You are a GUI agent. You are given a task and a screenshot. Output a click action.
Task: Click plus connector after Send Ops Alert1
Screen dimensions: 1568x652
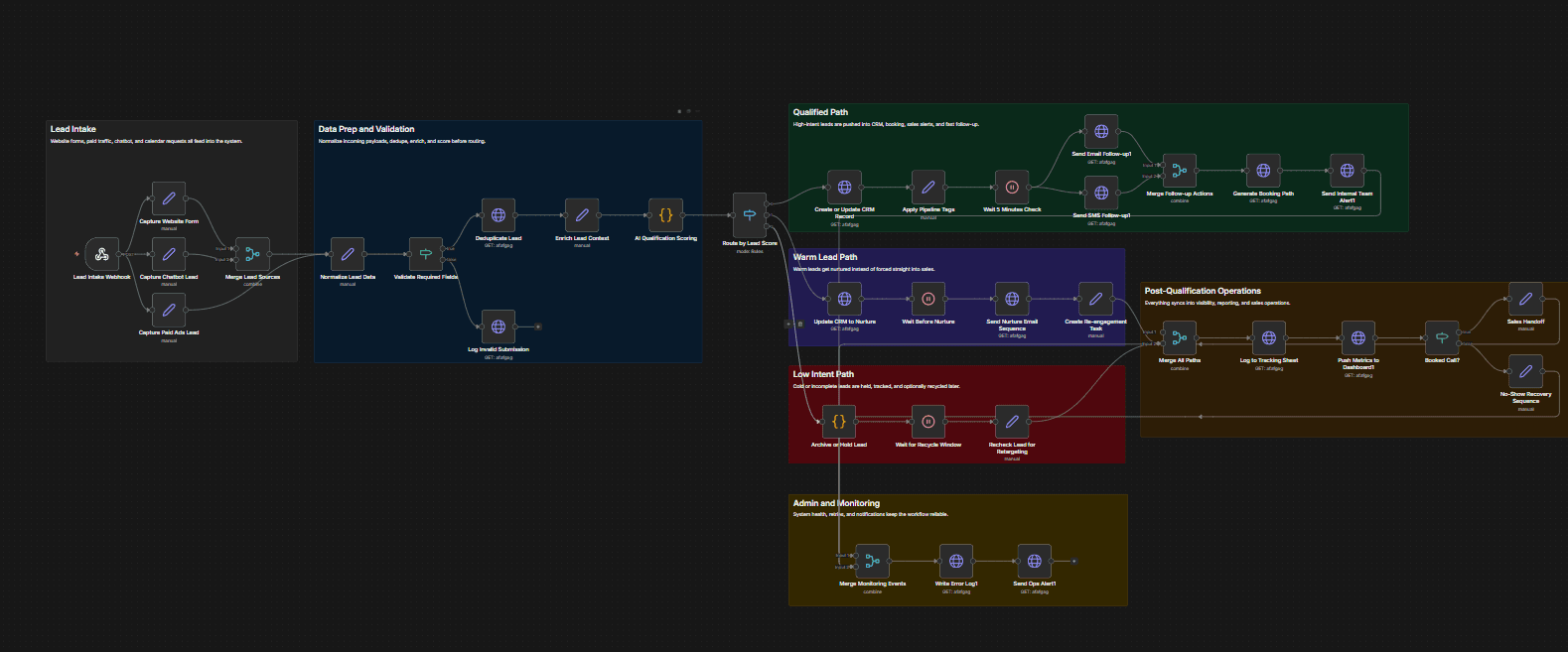[x=1073, y=561]
